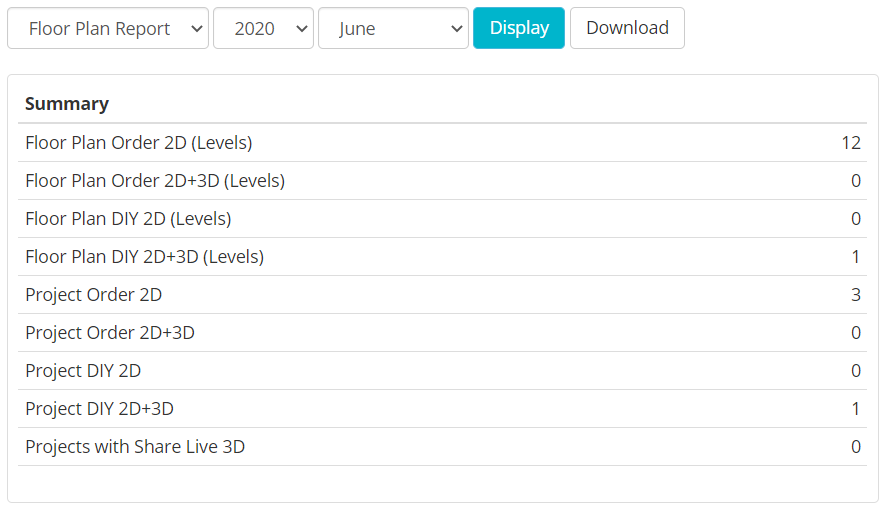Viewport: 890px width, 511px height.
Task: Select the value 0 for Projects with Share Live 3D
Action: point(856,447)
